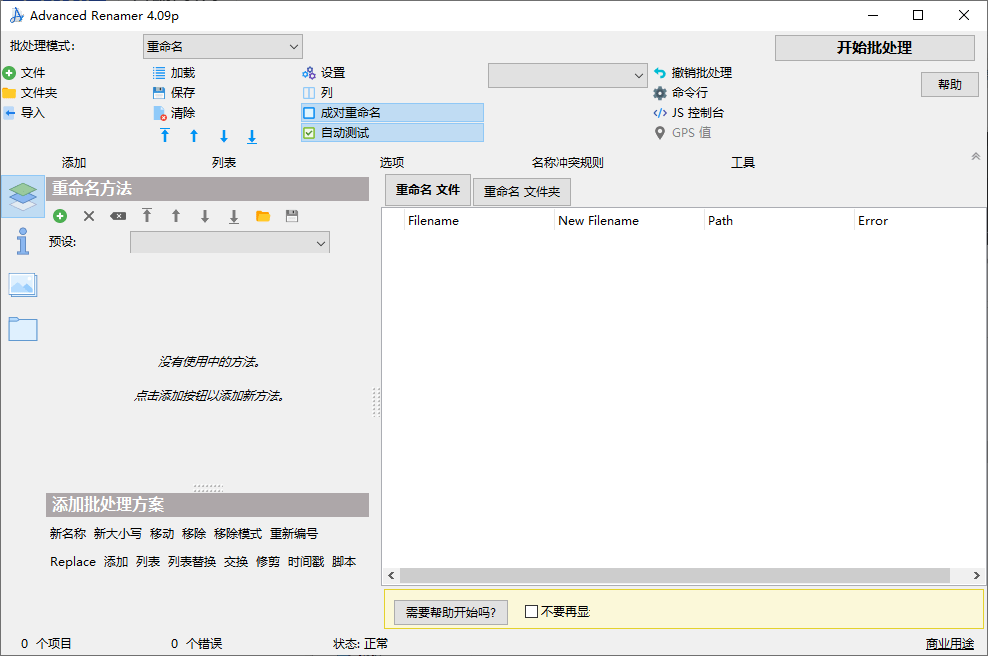Click the 开始批处理 button
Screen dimensions: 988x656
(873, 47)
